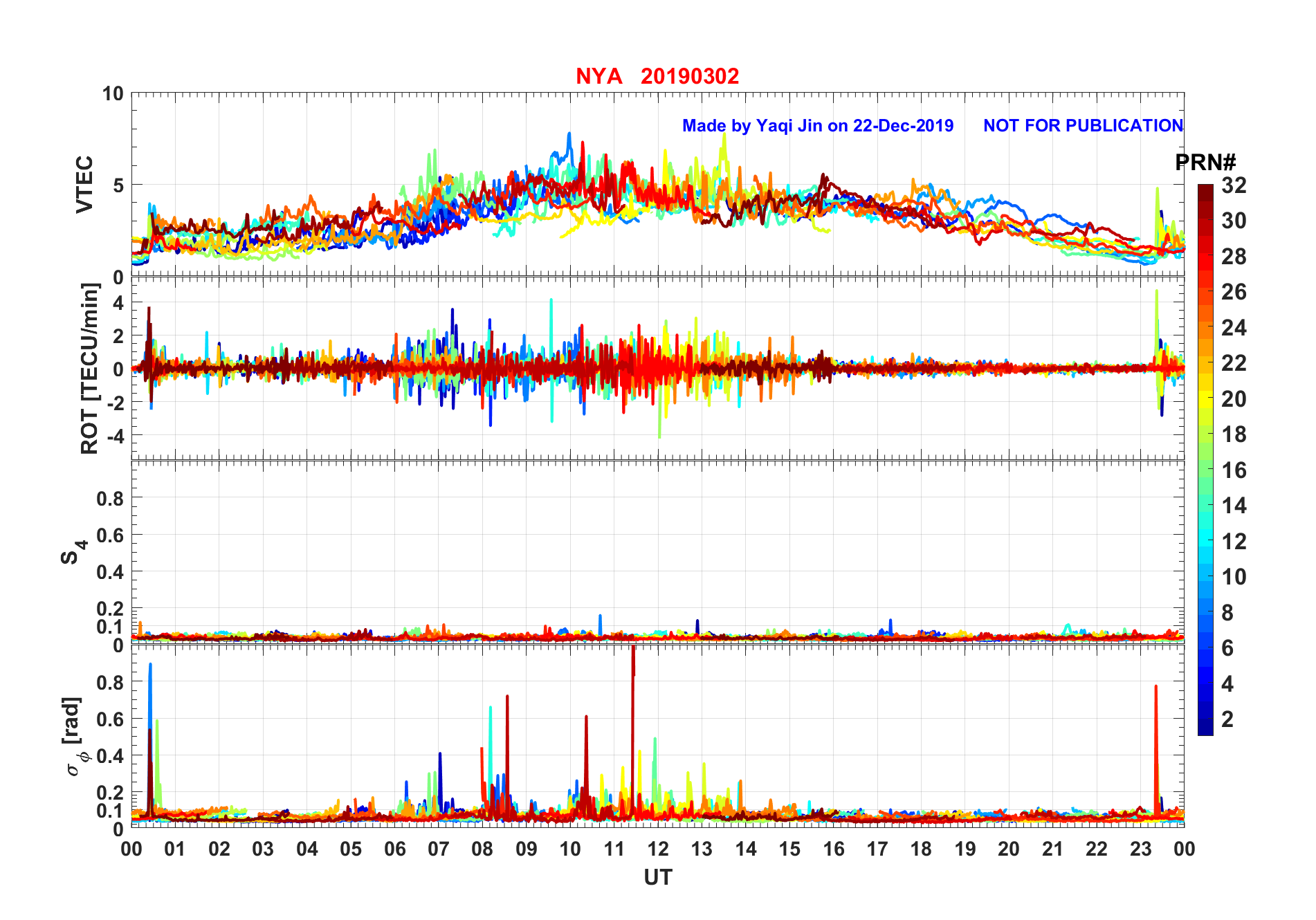
Task: Click the 5 tick on the VTEC axis
Action: [118, 185]
